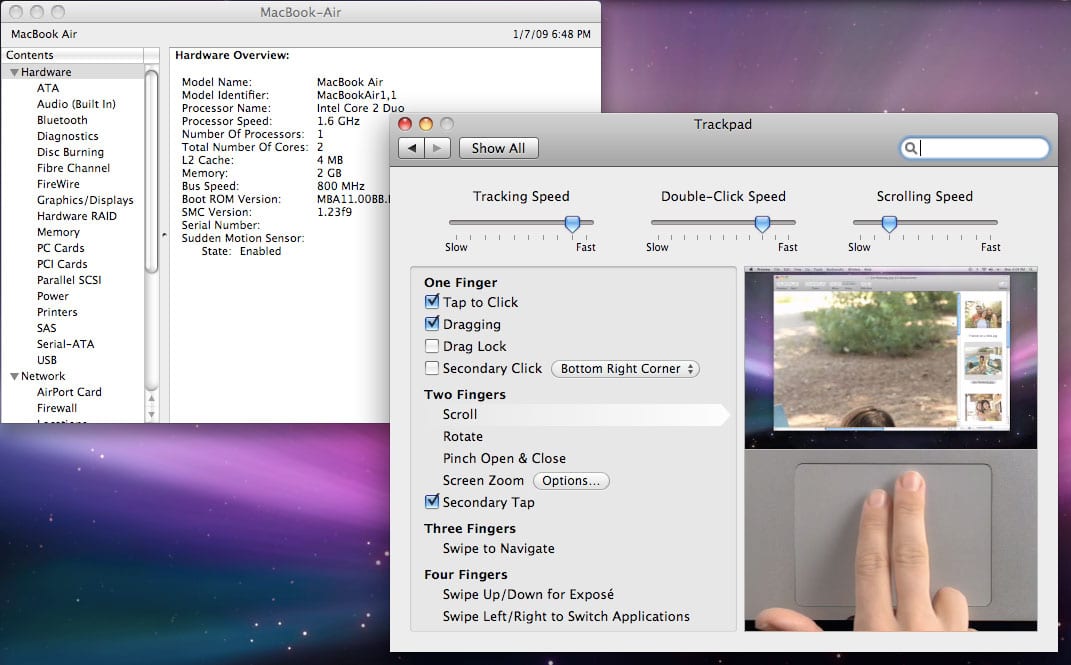Select Swipe to Navigate item
This screenshot has width=1071, height=665.
coord(499,548)
